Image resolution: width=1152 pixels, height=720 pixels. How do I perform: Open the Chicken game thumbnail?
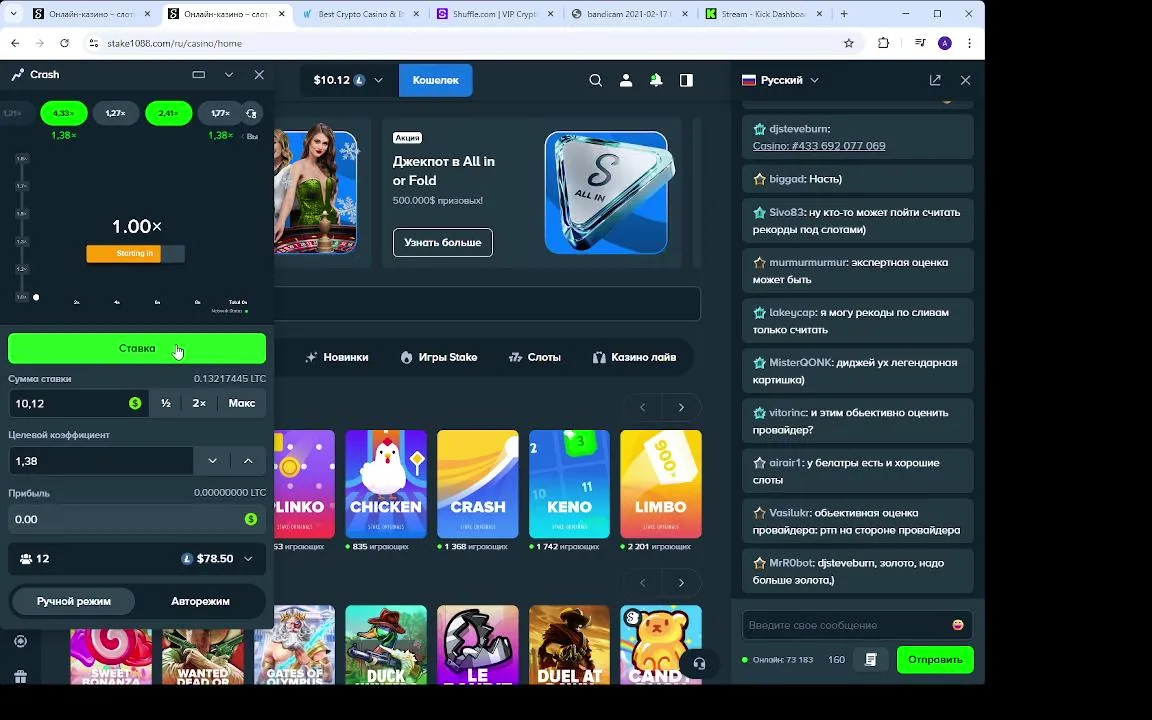click(386, 484)
